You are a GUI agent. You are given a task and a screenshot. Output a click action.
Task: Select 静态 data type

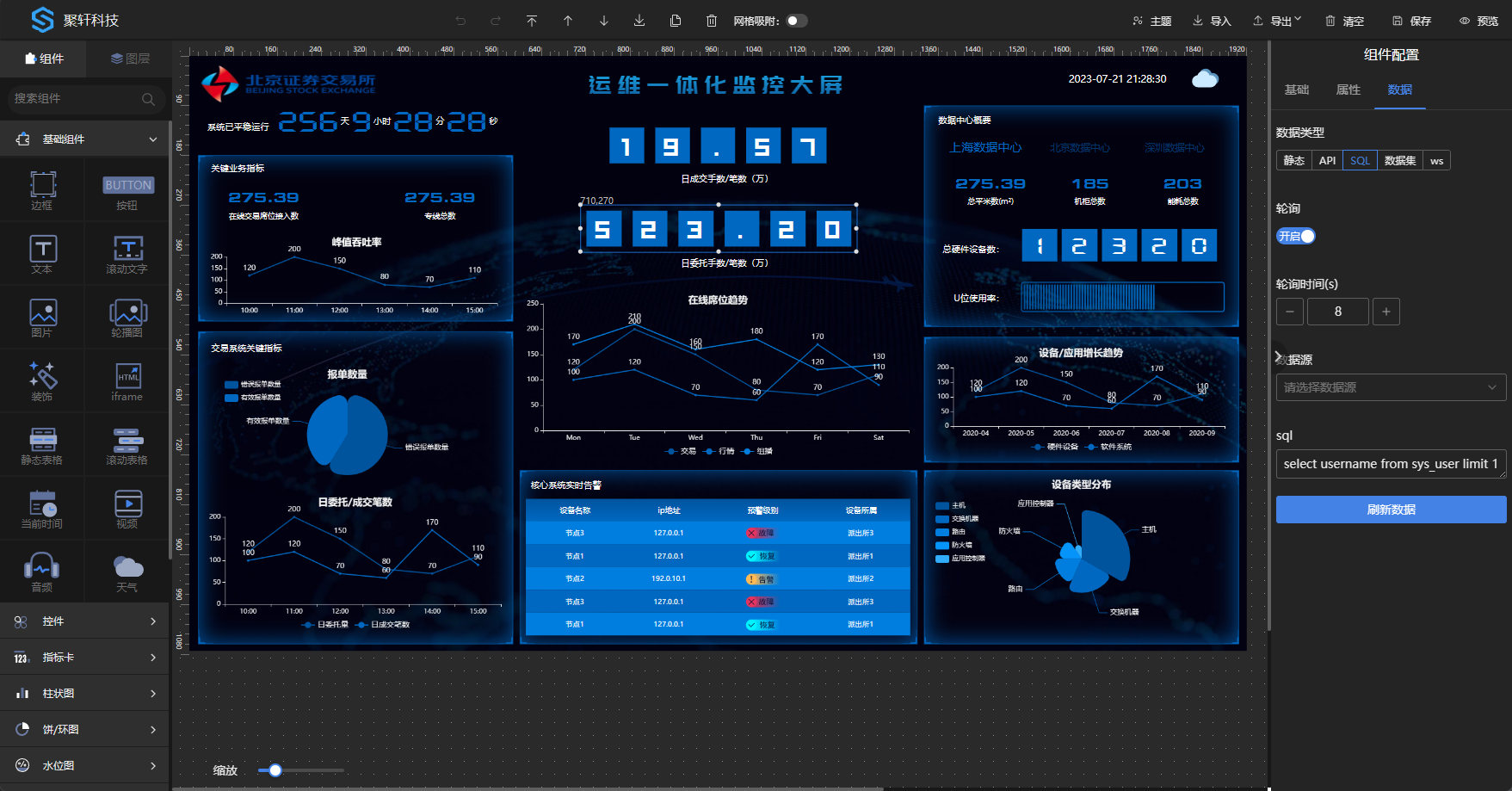pos(1293,160)
